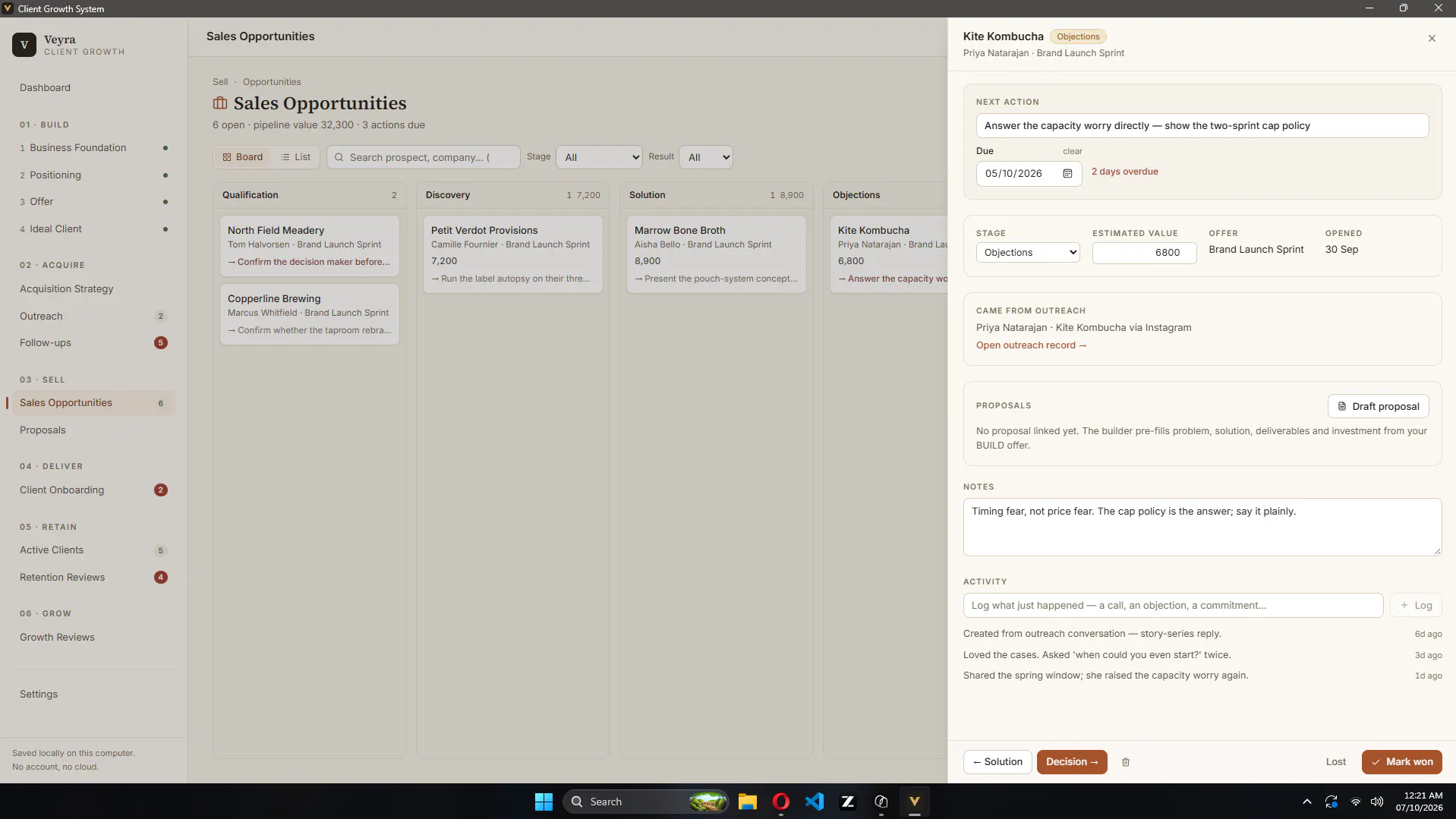1456x819 pixels.
Task: Open Marrow Bone Broth opportunity card
Action: pyautogui.click(x=717, y=254)
